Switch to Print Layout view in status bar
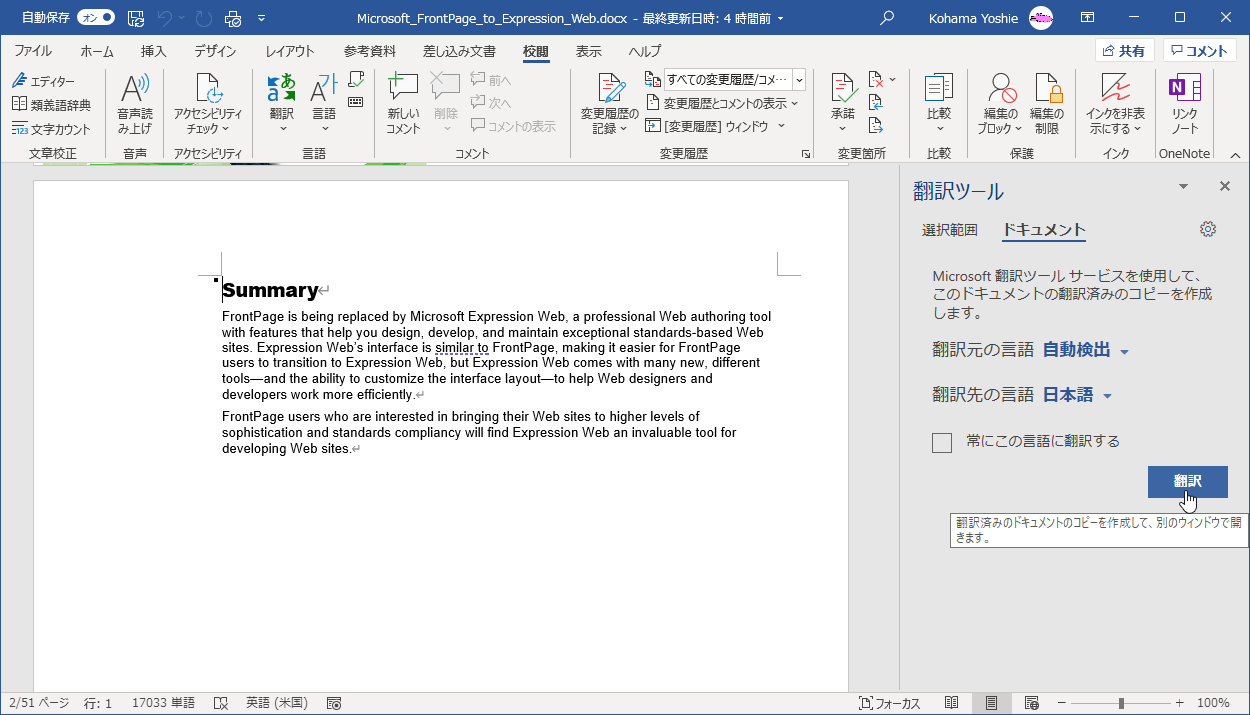1250x715 pixels. [x=991, y=703]
